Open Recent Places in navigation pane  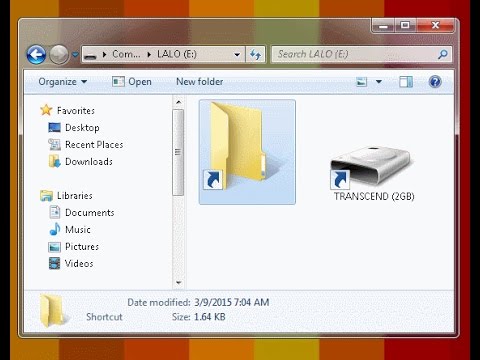point(94,145)
